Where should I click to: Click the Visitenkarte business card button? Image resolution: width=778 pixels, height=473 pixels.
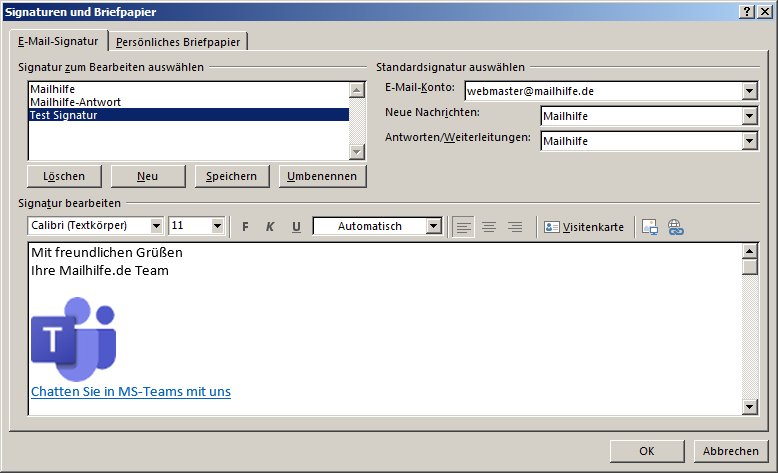[584, 227]
